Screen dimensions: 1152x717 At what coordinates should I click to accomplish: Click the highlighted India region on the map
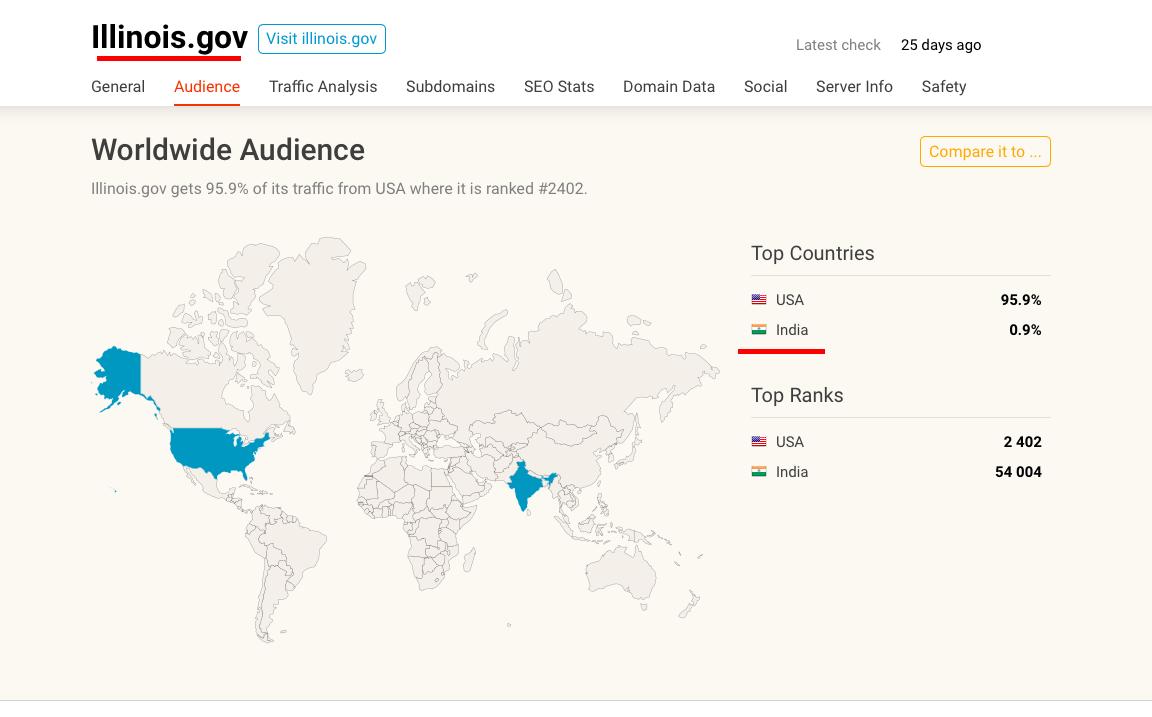tap(523, 485)
